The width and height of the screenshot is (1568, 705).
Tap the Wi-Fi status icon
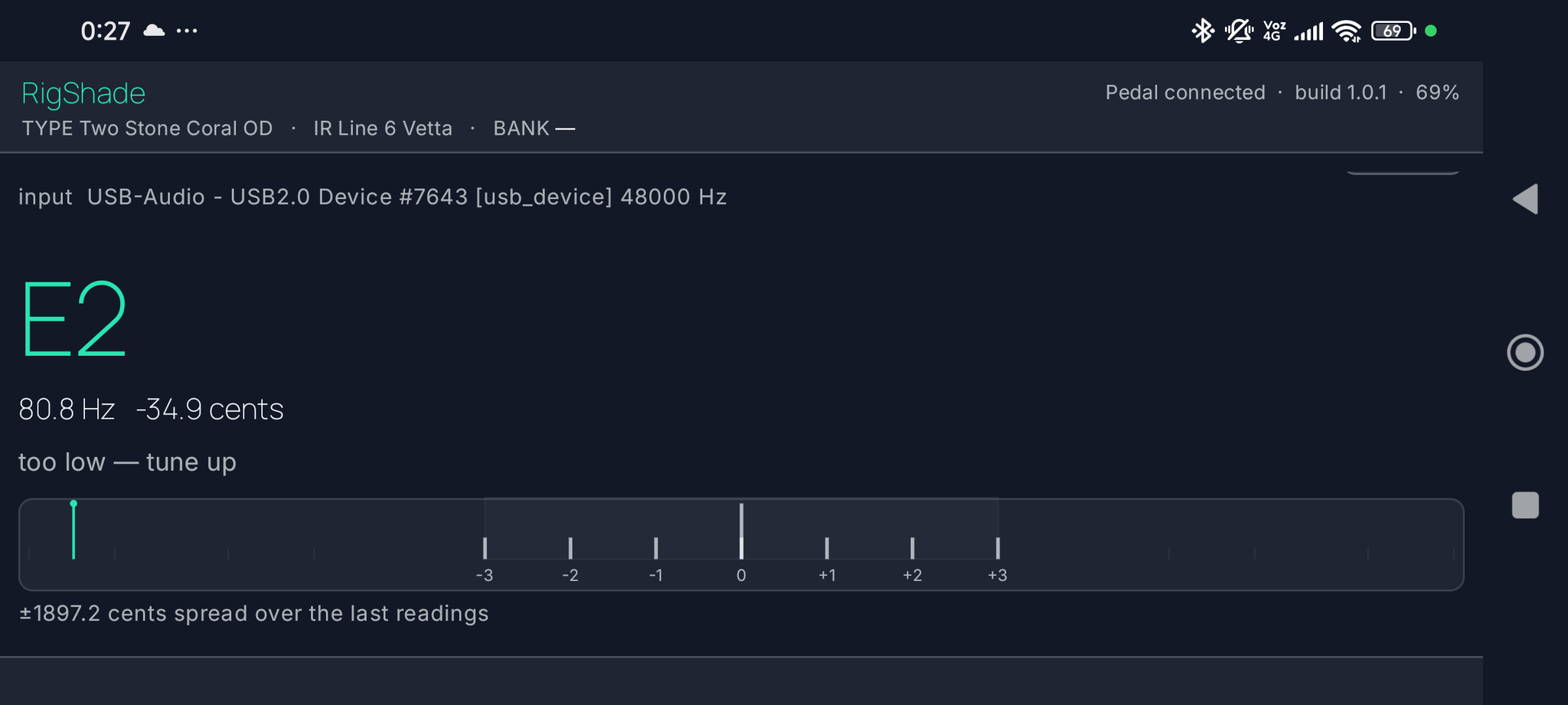[x=1346, y=31]
